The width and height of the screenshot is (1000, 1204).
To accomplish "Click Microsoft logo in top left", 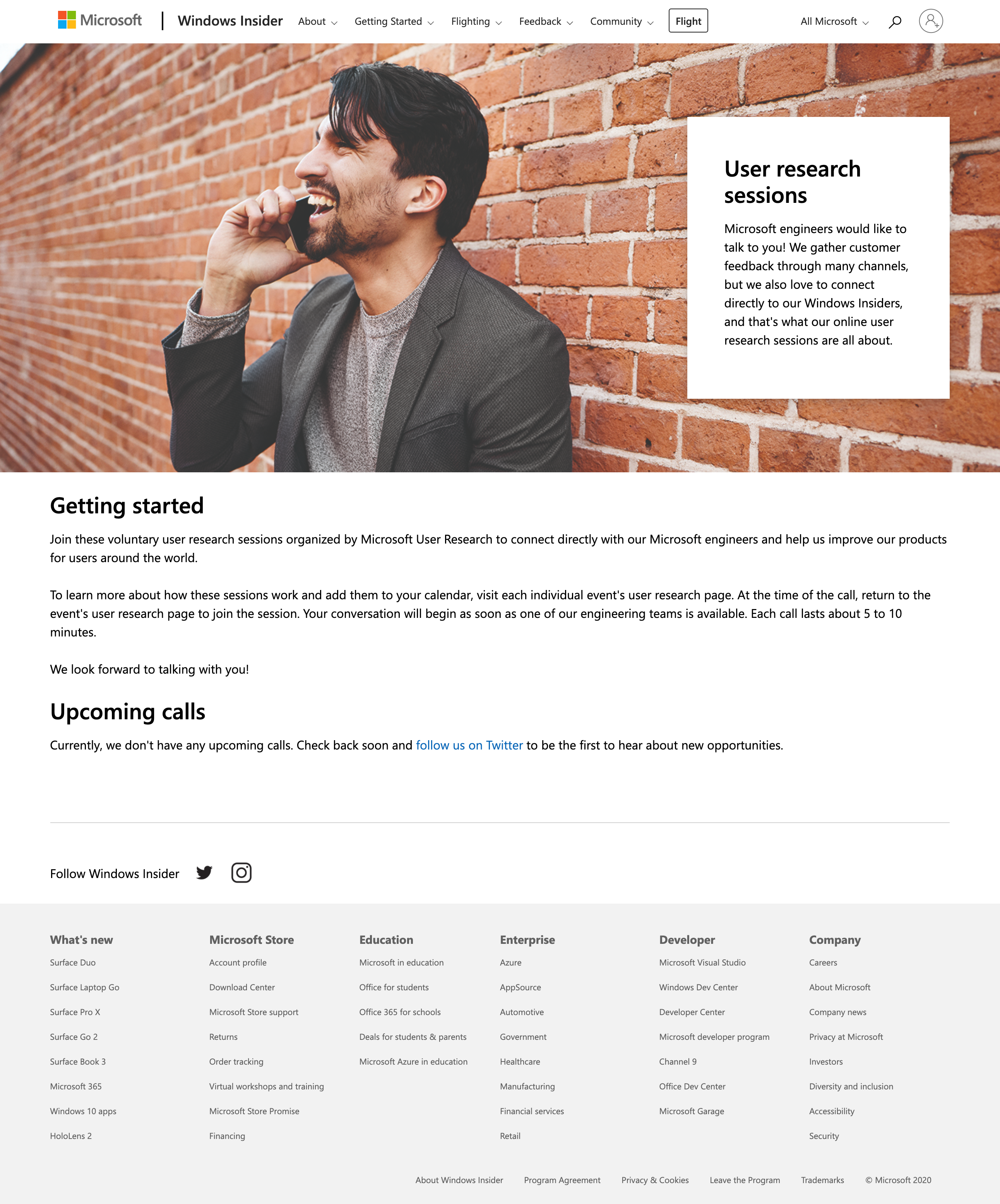I will 100,21.
